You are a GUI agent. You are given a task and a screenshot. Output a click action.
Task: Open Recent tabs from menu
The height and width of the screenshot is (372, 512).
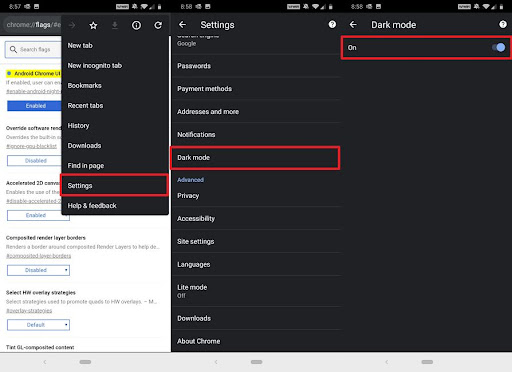(115, 105)
